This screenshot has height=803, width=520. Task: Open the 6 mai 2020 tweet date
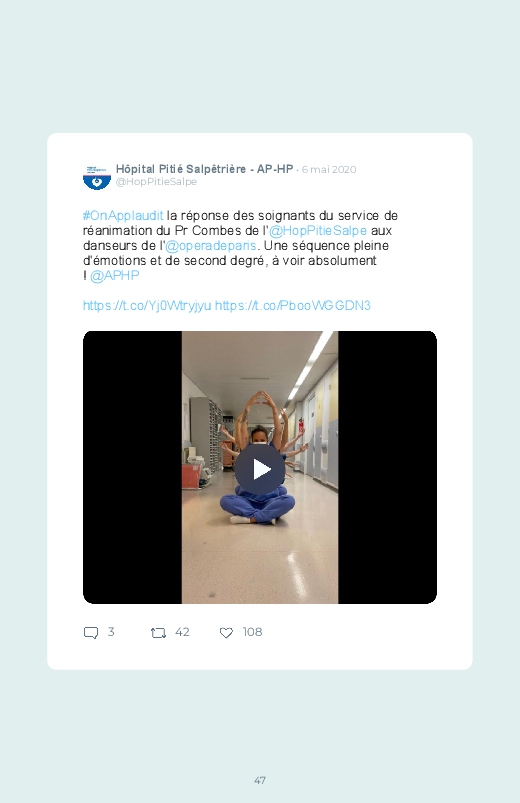coord(329,170)
